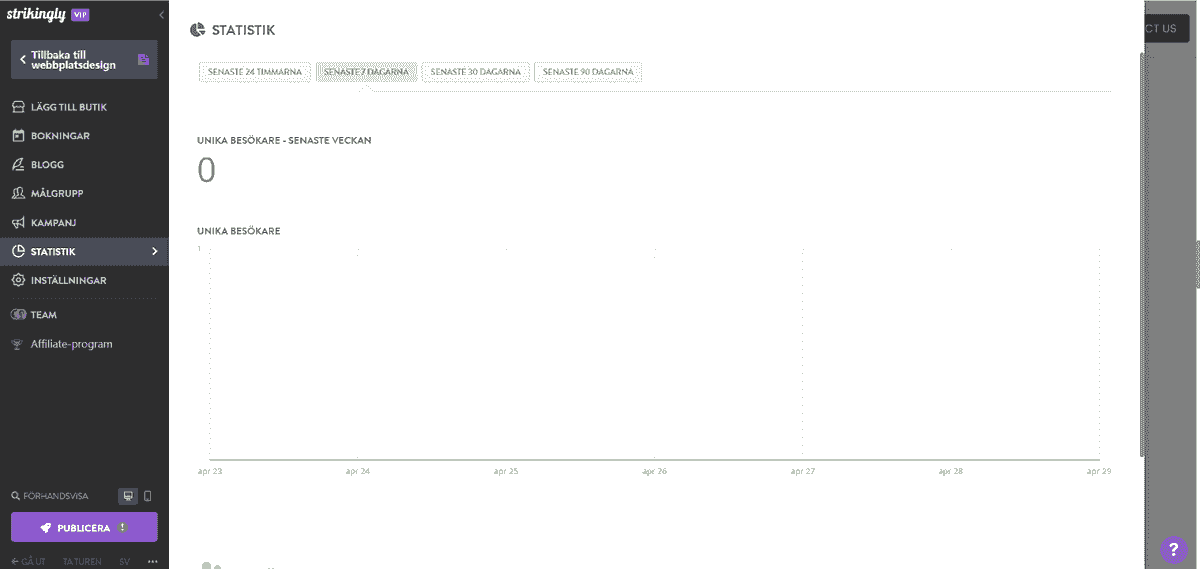Screen dimensions: 1200x569
Task: Click the exclamation badge on Publicera
Action: (123, 527)
